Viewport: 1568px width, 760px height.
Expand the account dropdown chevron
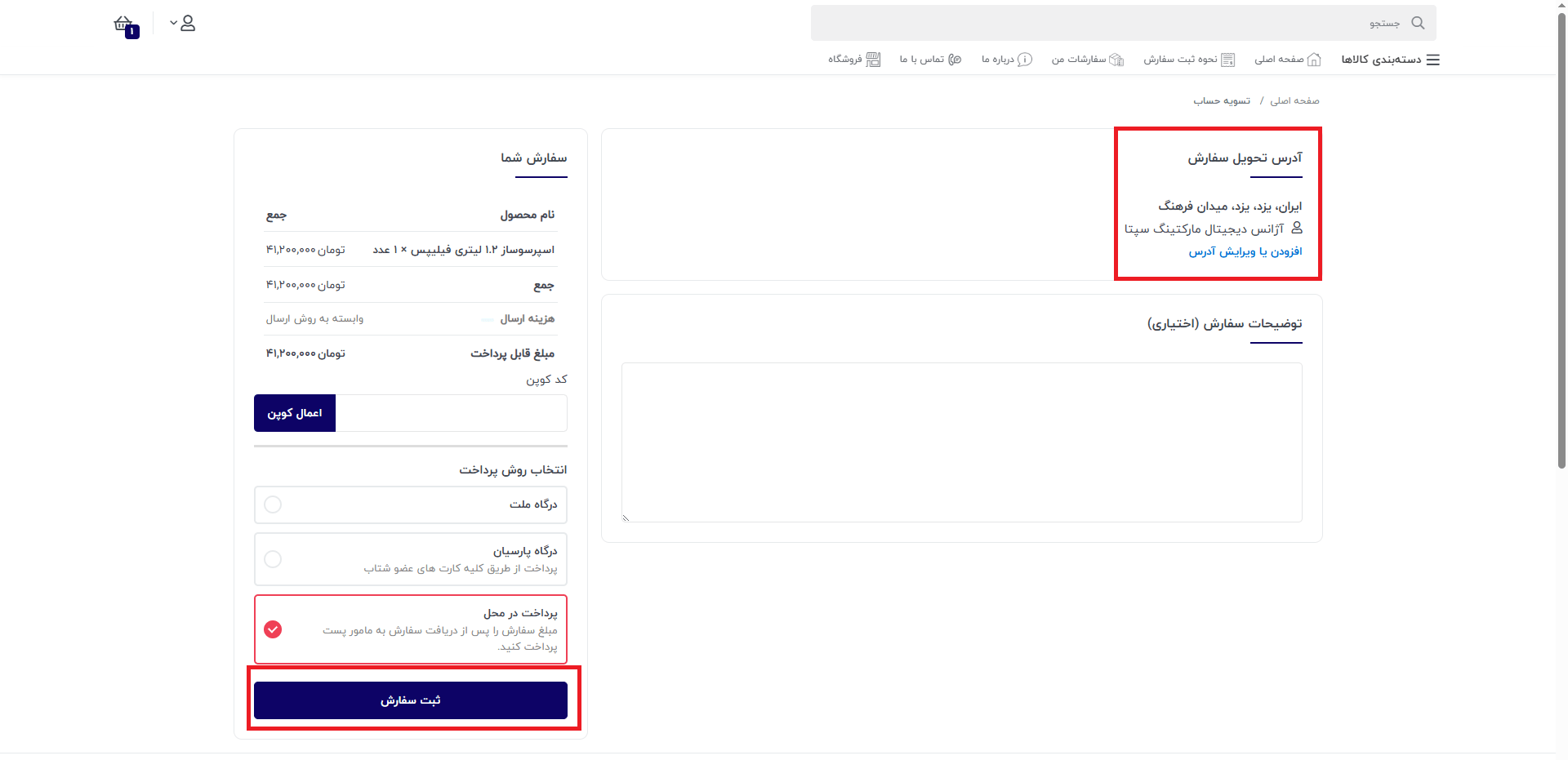173,23
